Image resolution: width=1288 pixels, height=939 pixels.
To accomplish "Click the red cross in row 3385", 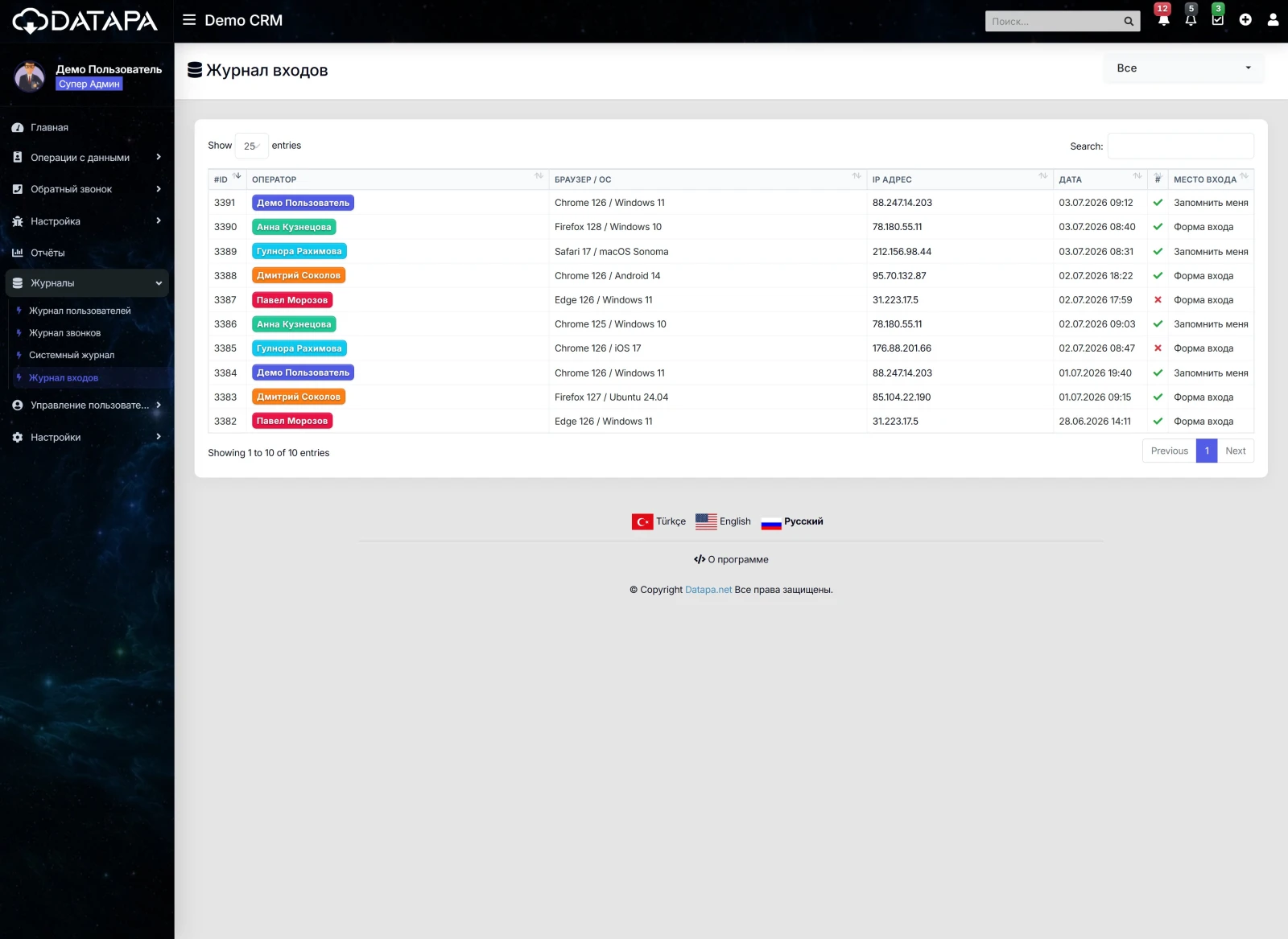I will (1158, 348).
